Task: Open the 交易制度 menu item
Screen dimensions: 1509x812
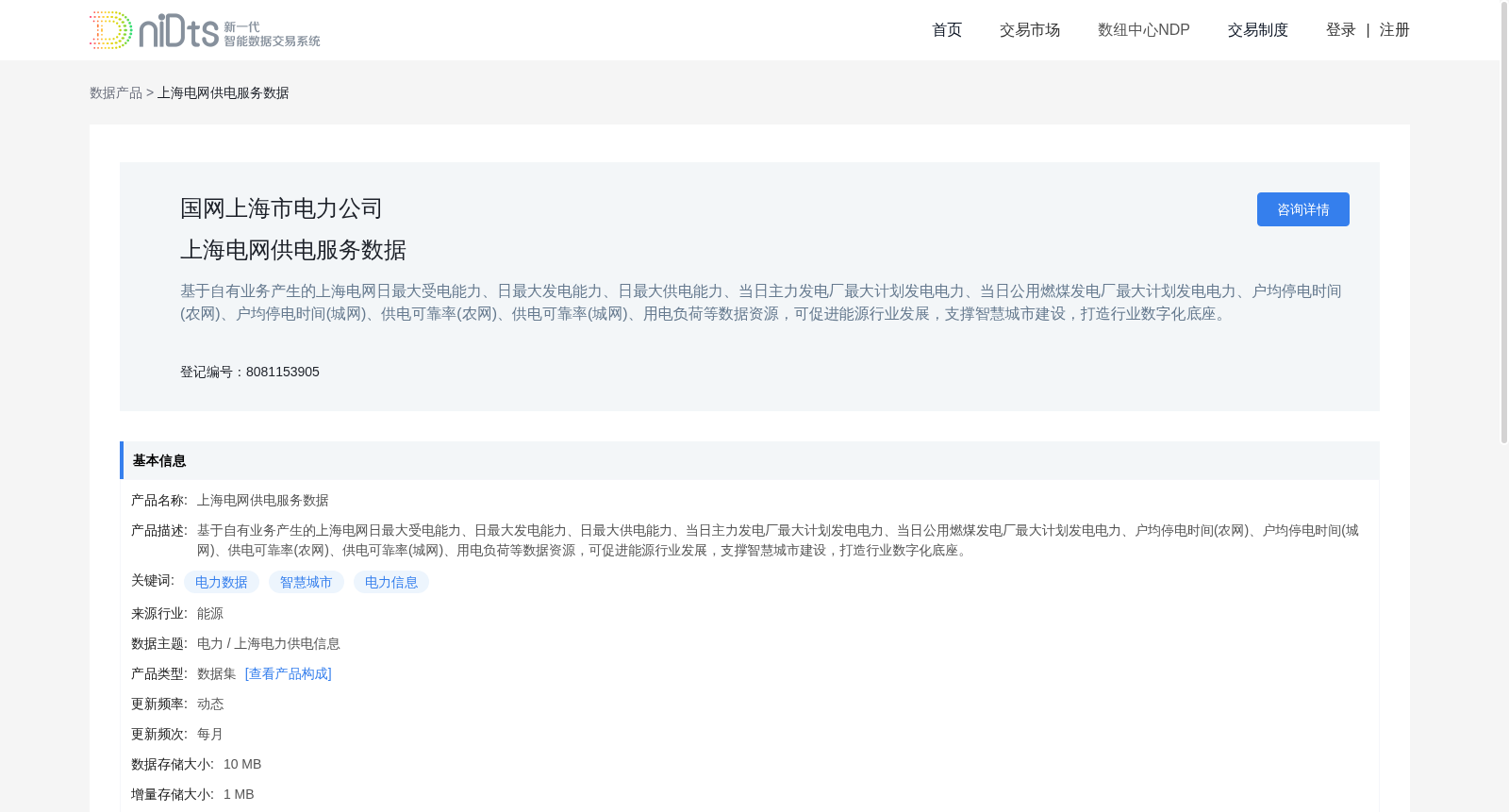Action: point(1258,30)
